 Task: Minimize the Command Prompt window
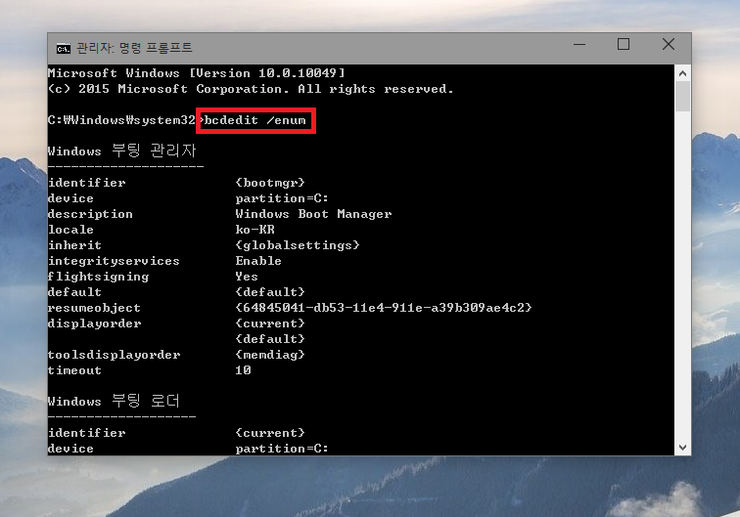[580, 45]
